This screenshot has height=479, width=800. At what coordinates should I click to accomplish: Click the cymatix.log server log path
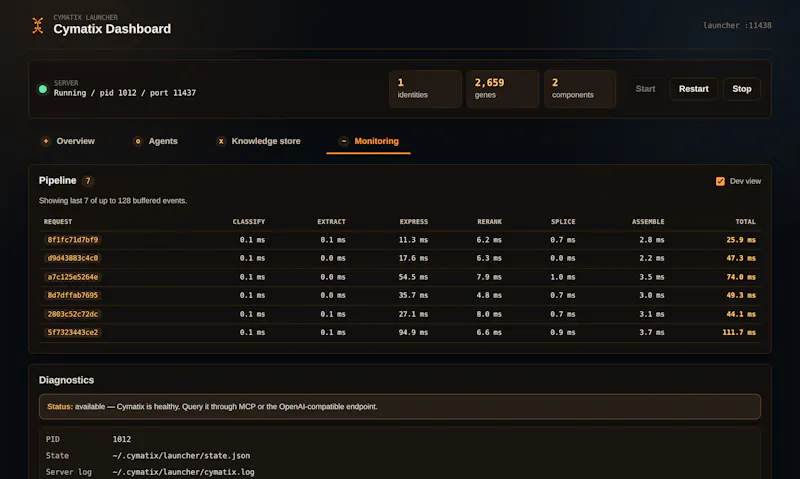point(183,472)
